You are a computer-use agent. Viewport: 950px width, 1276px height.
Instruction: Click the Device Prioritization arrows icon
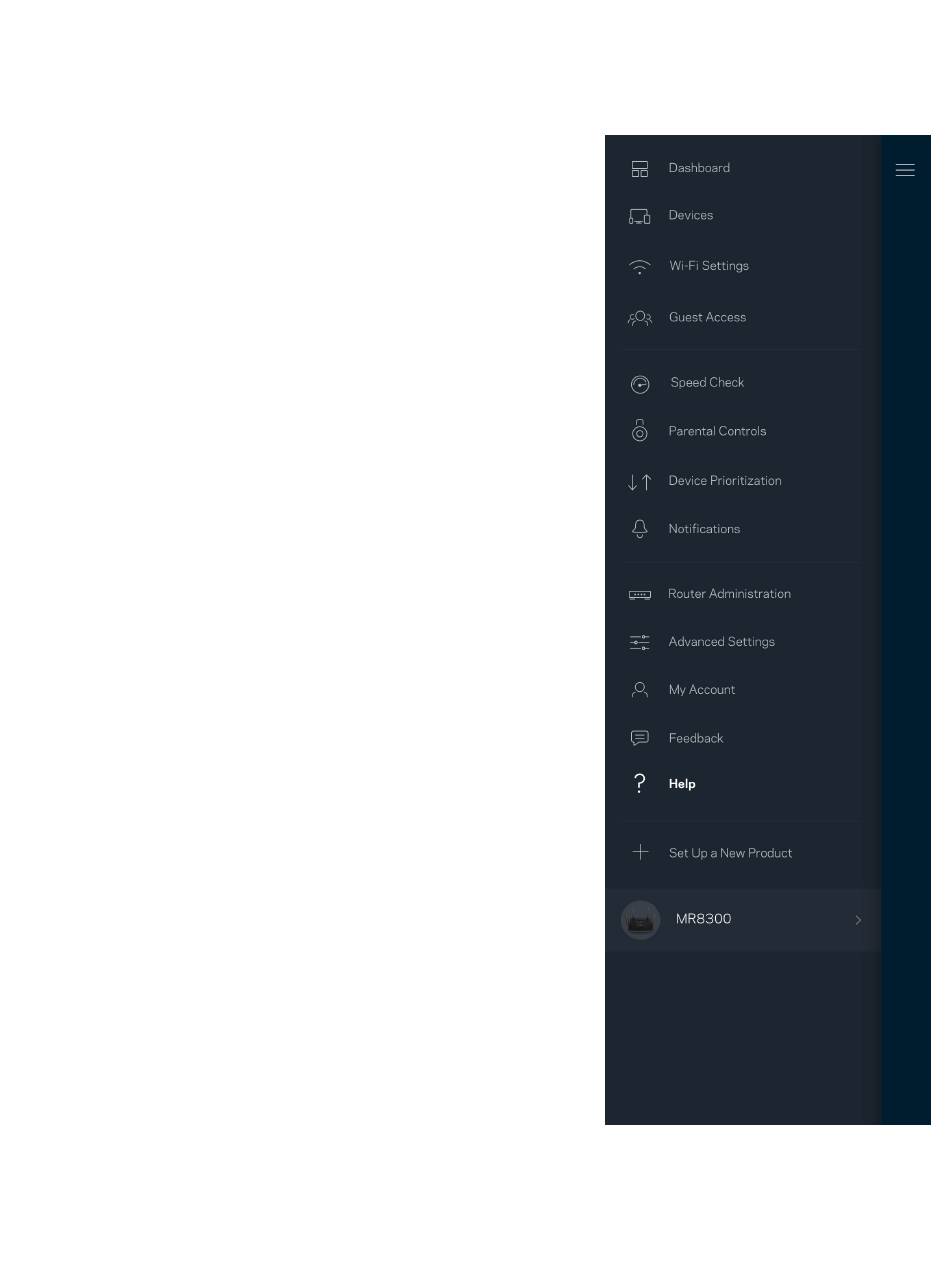pos(640,482)
